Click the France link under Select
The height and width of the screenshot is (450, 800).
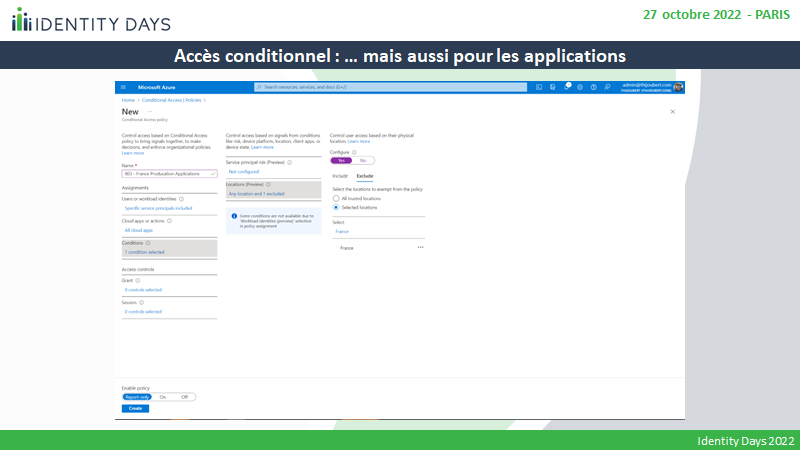pos(342,232)
